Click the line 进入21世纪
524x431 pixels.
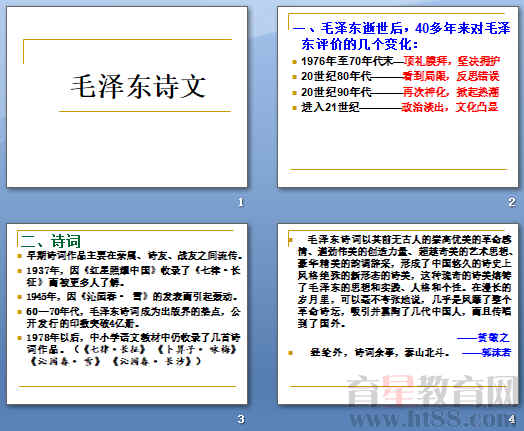click(x=400, y=107)
